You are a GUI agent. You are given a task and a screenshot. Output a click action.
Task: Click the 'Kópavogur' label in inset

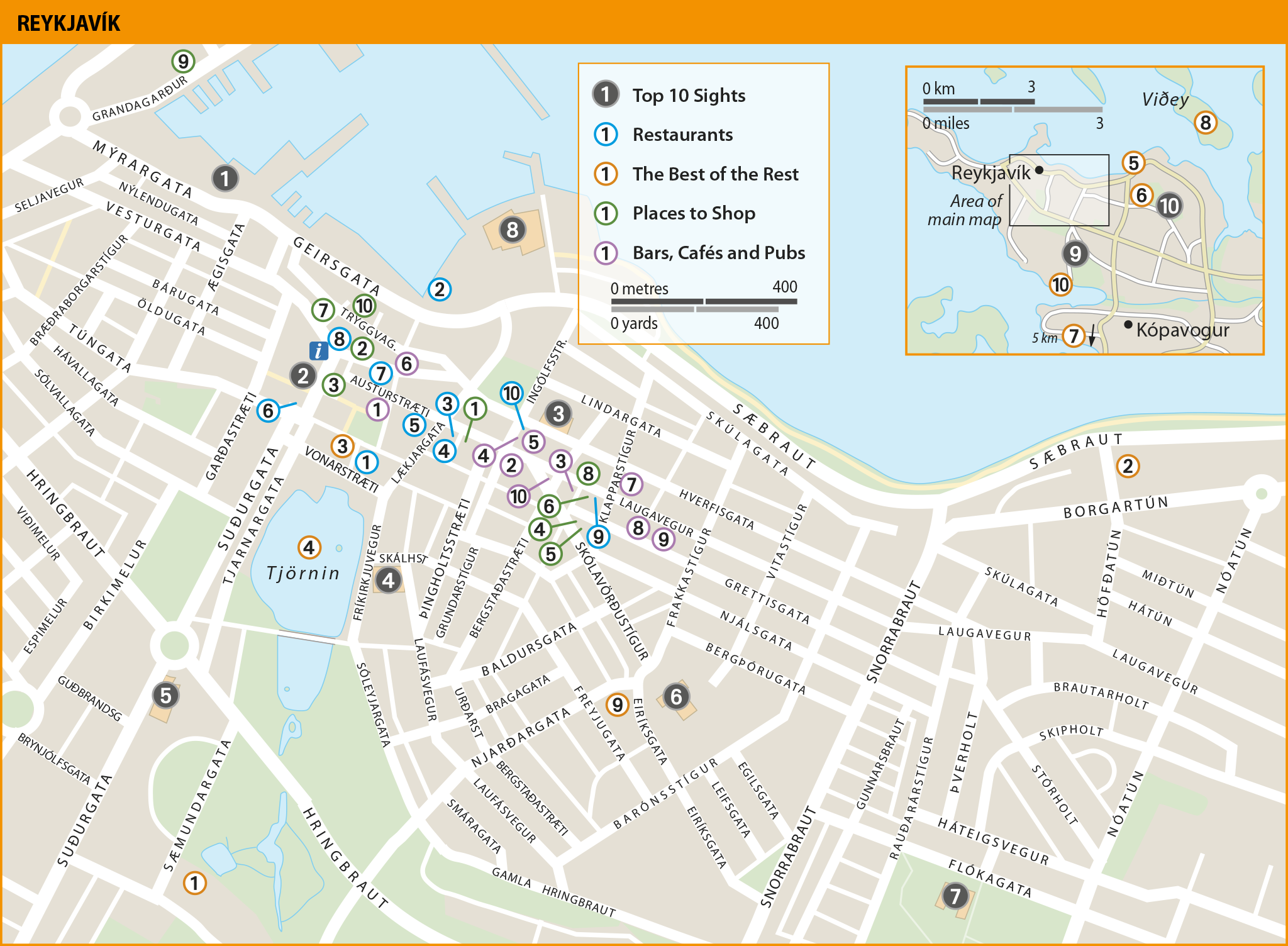tap(1182, 330)
